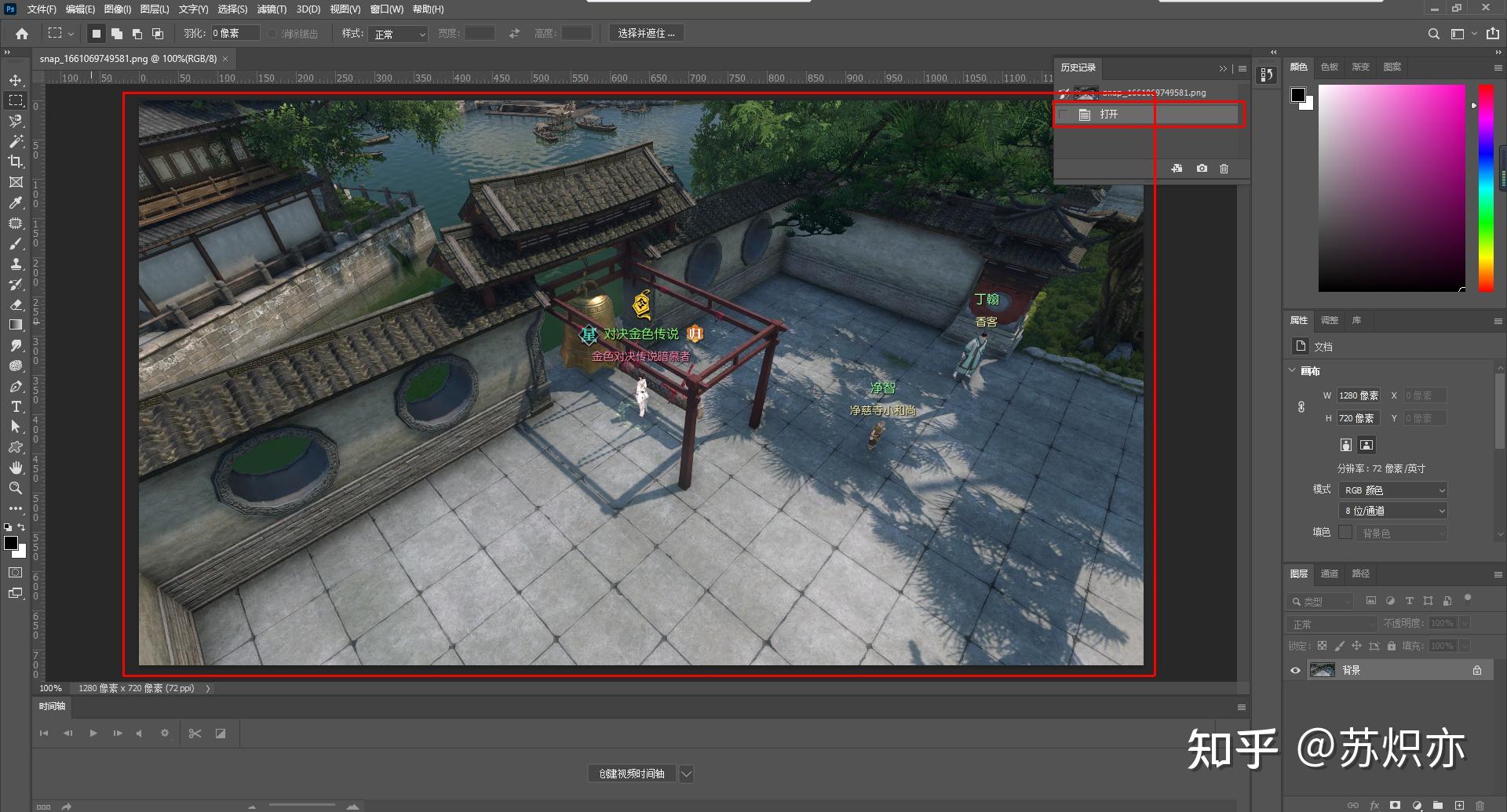Click the Home button in options bar
This screenshot has height=812, width=1507.
click(x=22, y=34)
